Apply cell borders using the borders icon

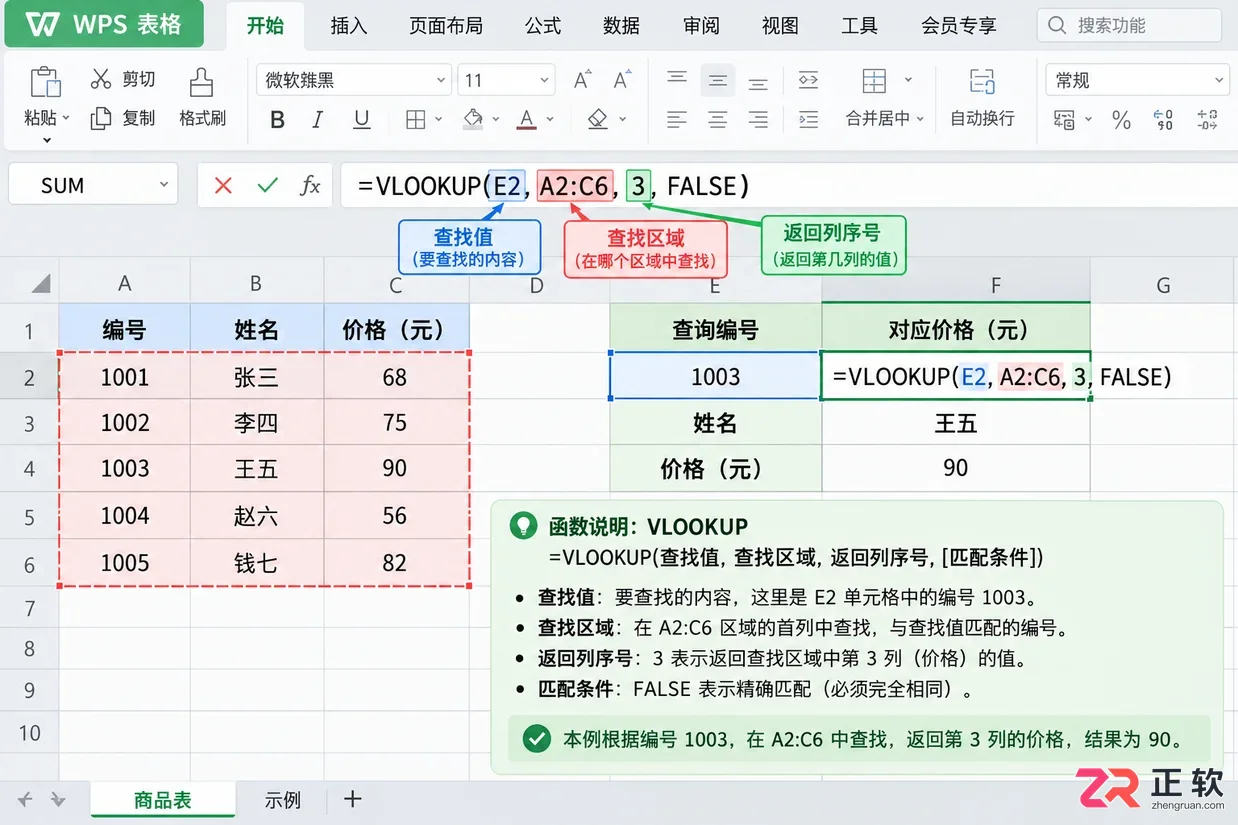click(x=416, y=120)
